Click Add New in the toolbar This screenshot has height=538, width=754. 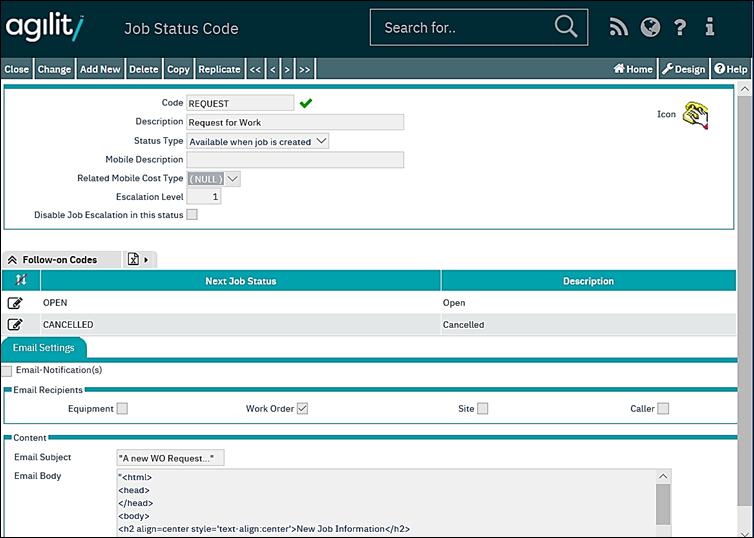100,69
